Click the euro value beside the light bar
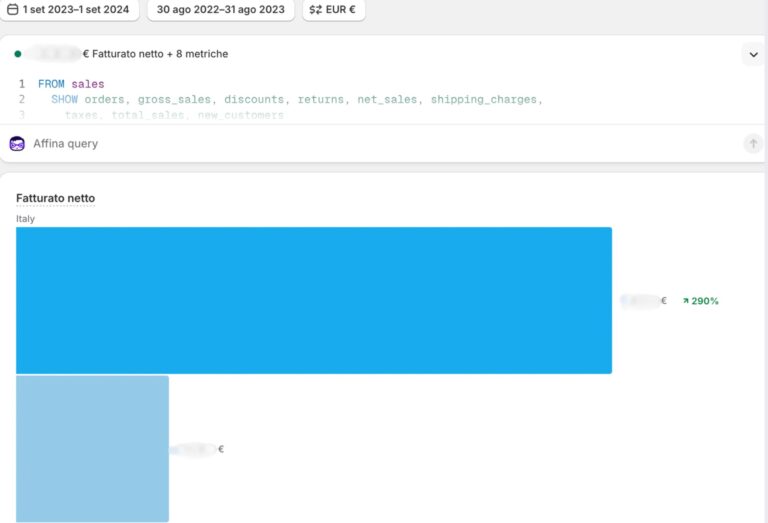768x523 pixels. click(x=197, y=450)
